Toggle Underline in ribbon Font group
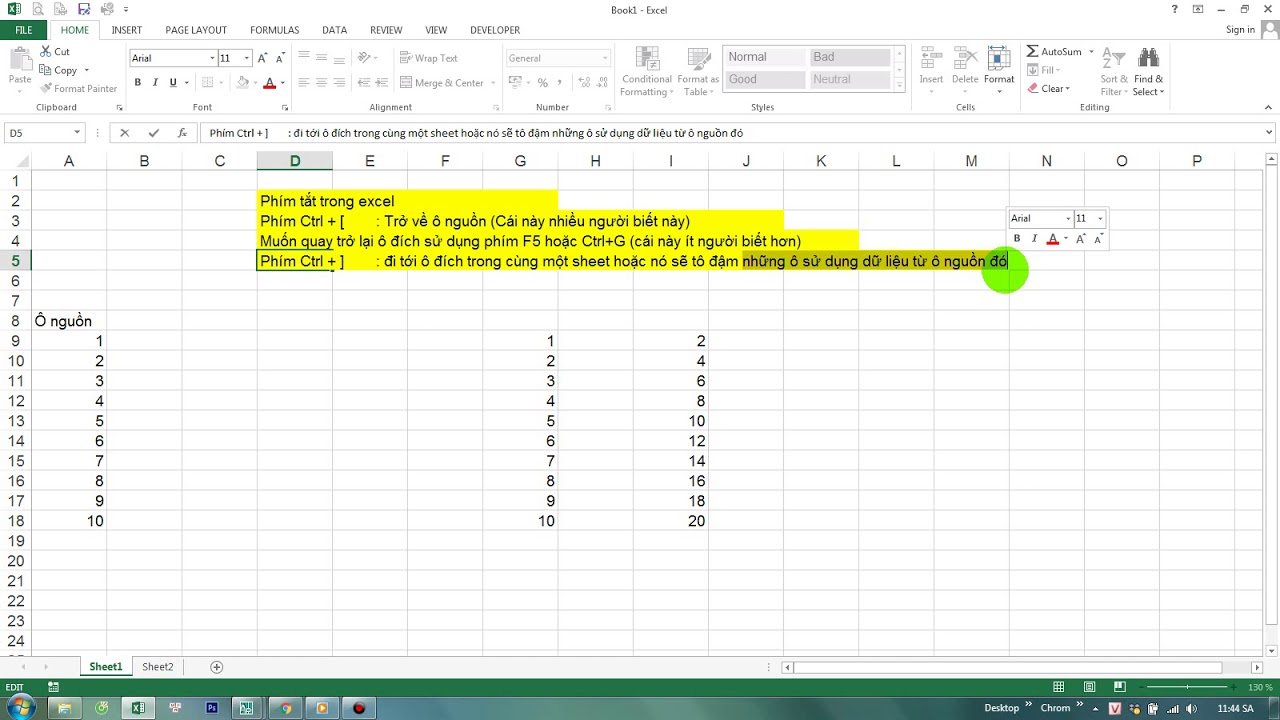This screenshot has width=1280, height=720. click(173, 82)
